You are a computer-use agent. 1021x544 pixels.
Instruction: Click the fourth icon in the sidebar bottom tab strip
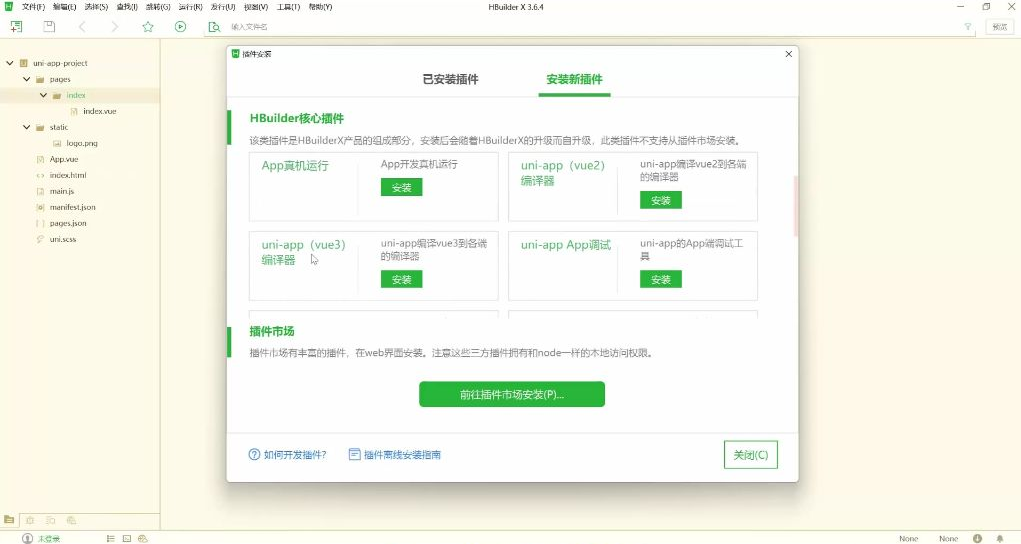click(72, 520)
